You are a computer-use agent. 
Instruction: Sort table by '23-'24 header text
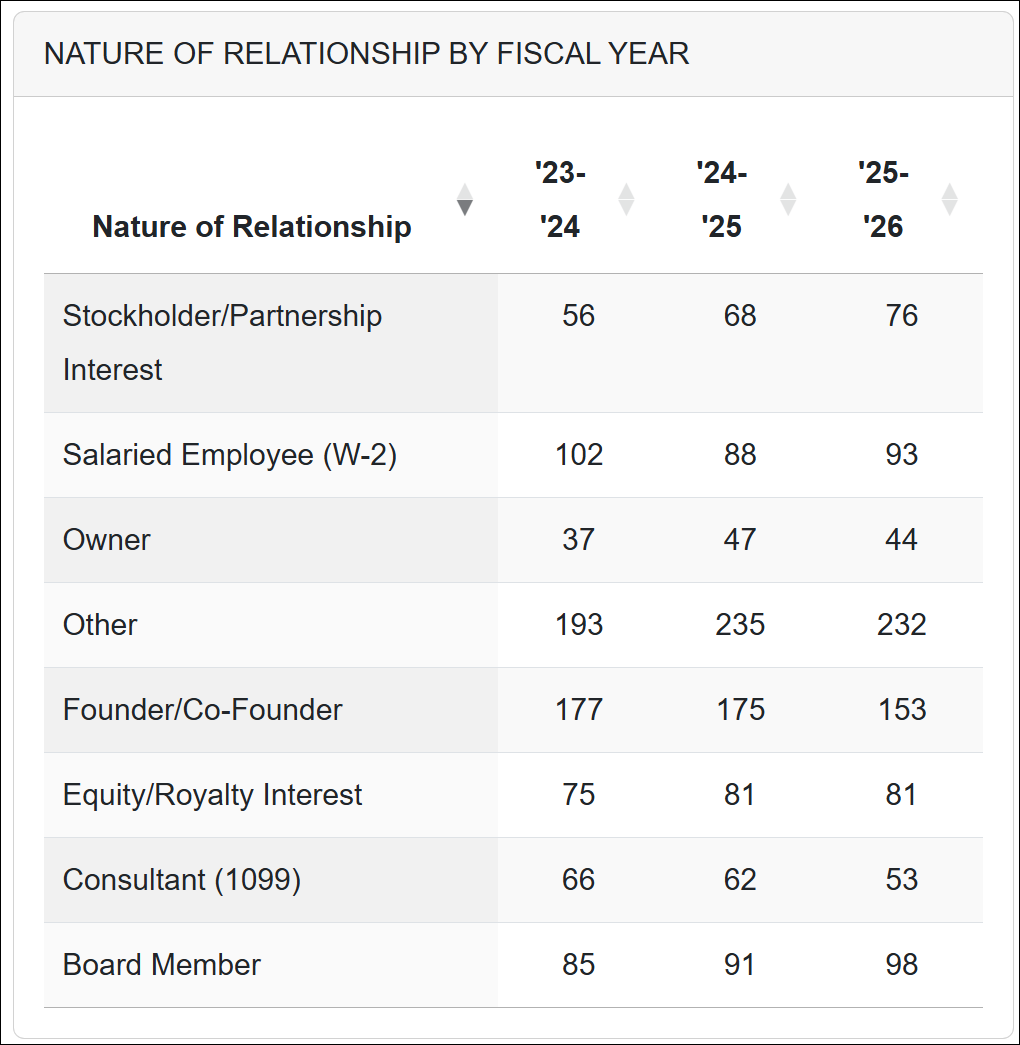(560, 200)
